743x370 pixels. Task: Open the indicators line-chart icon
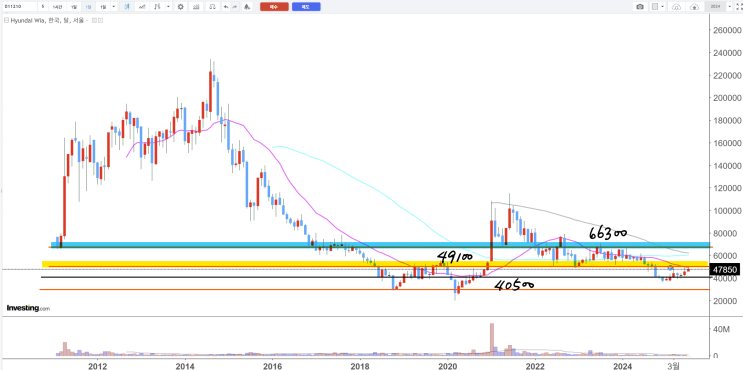coord(141,7)
